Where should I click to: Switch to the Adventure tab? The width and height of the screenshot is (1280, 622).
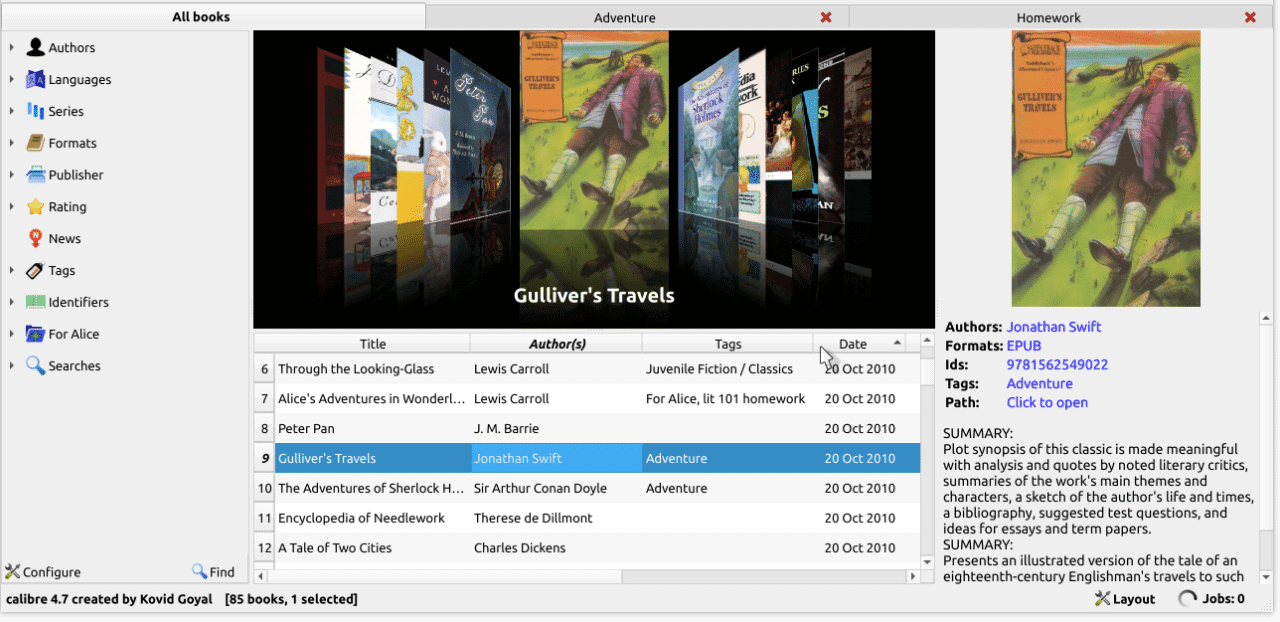[x=637, y=17]
